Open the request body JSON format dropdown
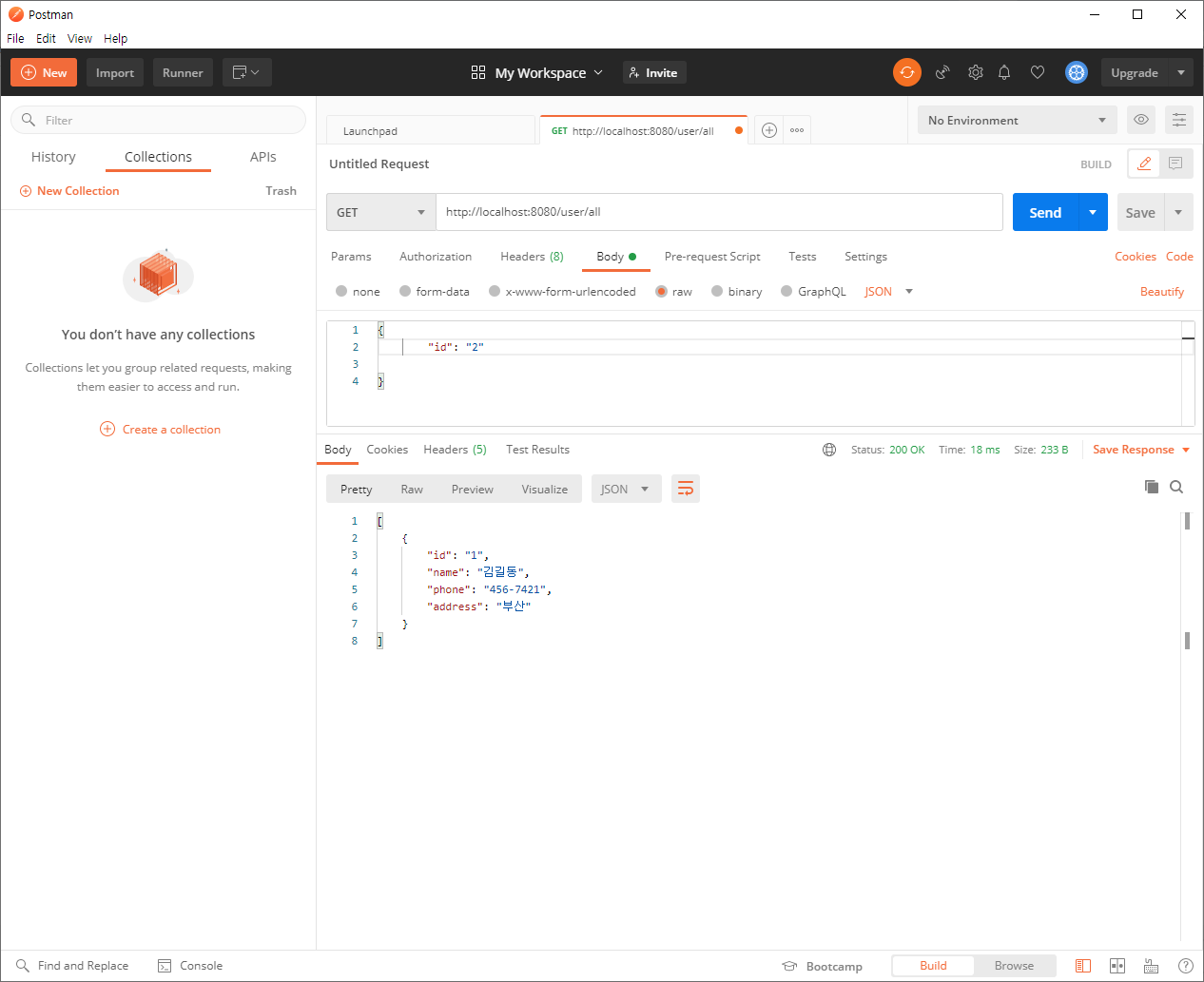The image size is (1204, 982). (x=888, y=292)
